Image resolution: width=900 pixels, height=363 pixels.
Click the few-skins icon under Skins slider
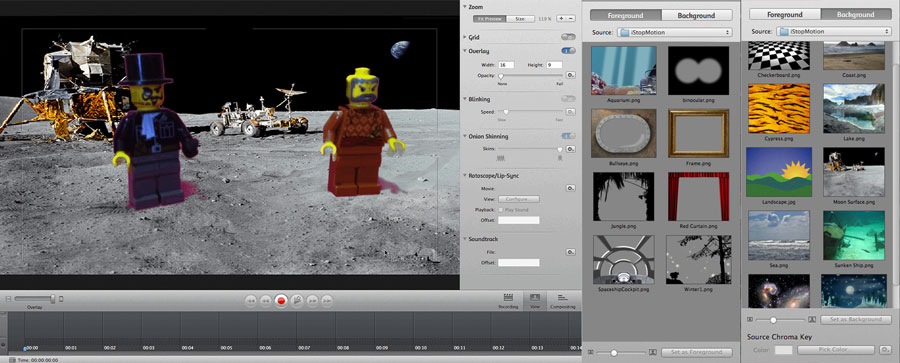(501, 157)
